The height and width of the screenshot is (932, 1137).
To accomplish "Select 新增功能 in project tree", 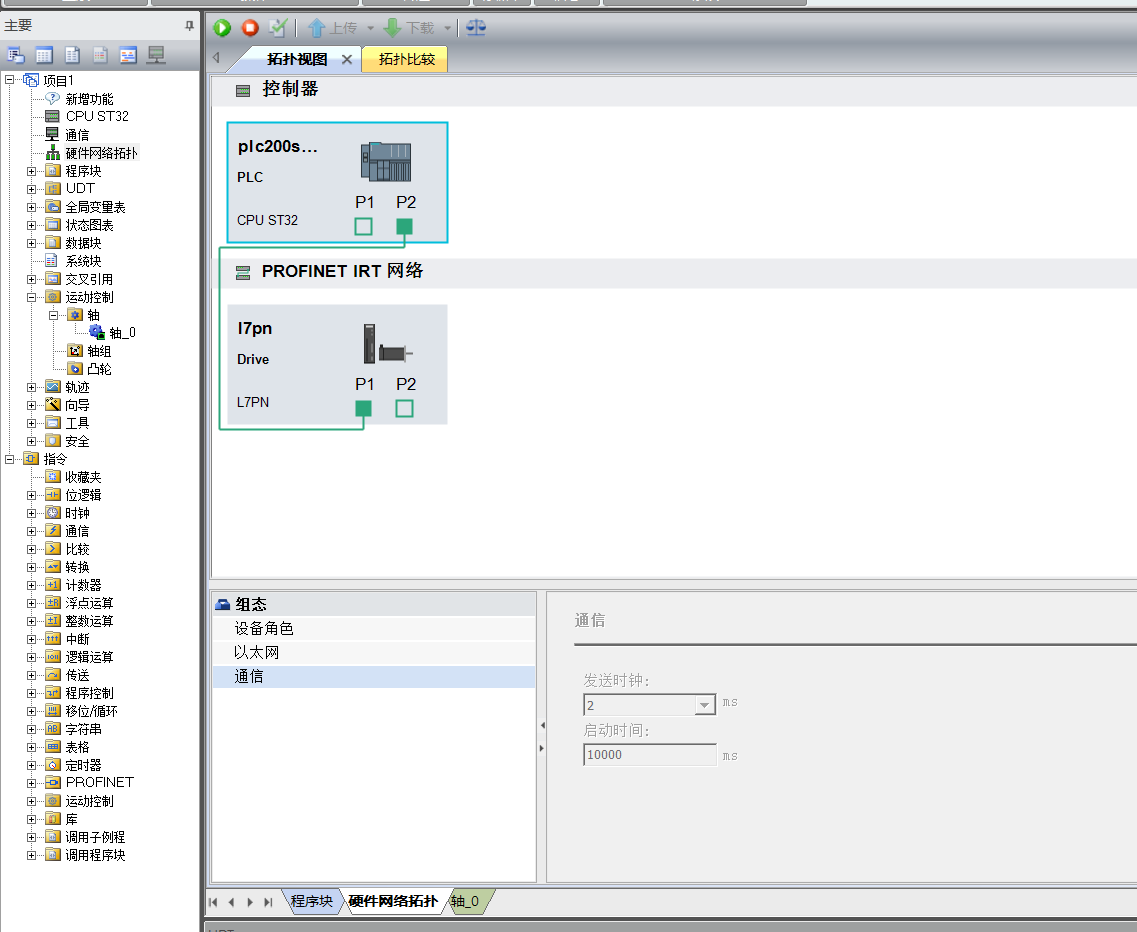I will tap(89, 99).
